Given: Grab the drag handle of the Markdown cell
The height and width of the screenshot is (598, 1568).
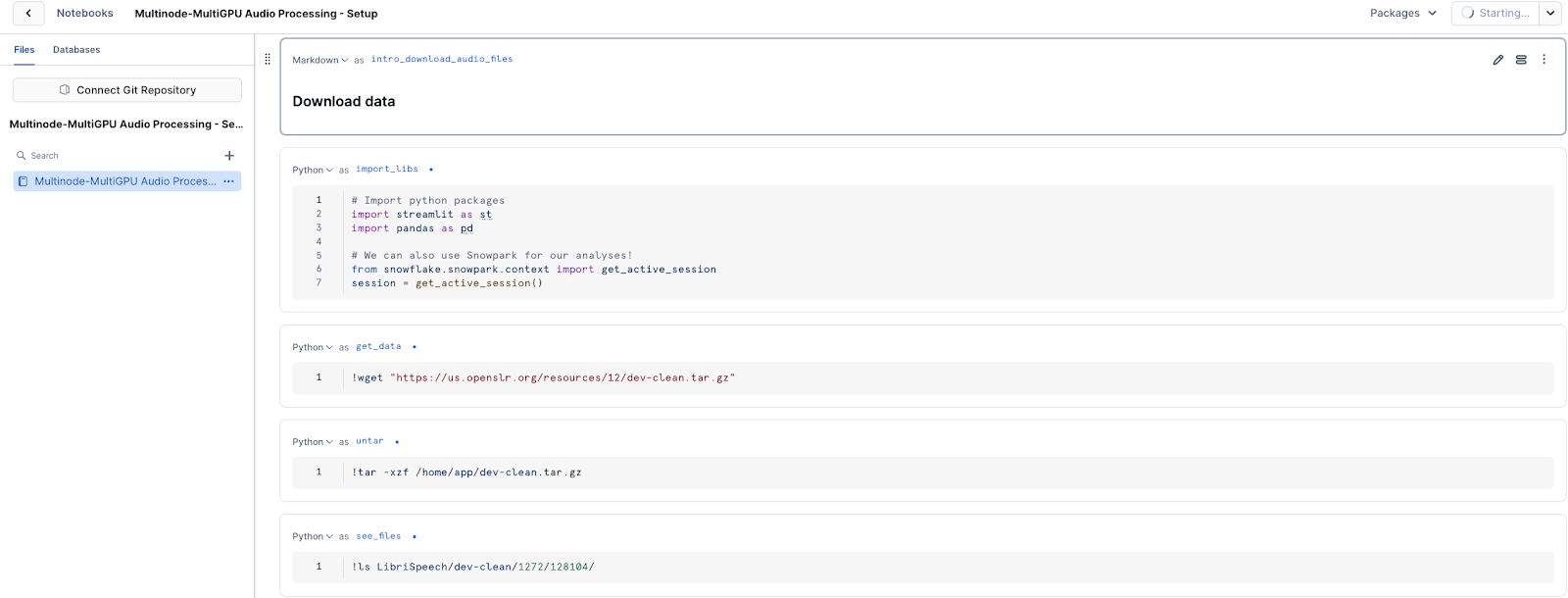Looking at the screenshot, I should pyautogui.click(x=268, y=59).
